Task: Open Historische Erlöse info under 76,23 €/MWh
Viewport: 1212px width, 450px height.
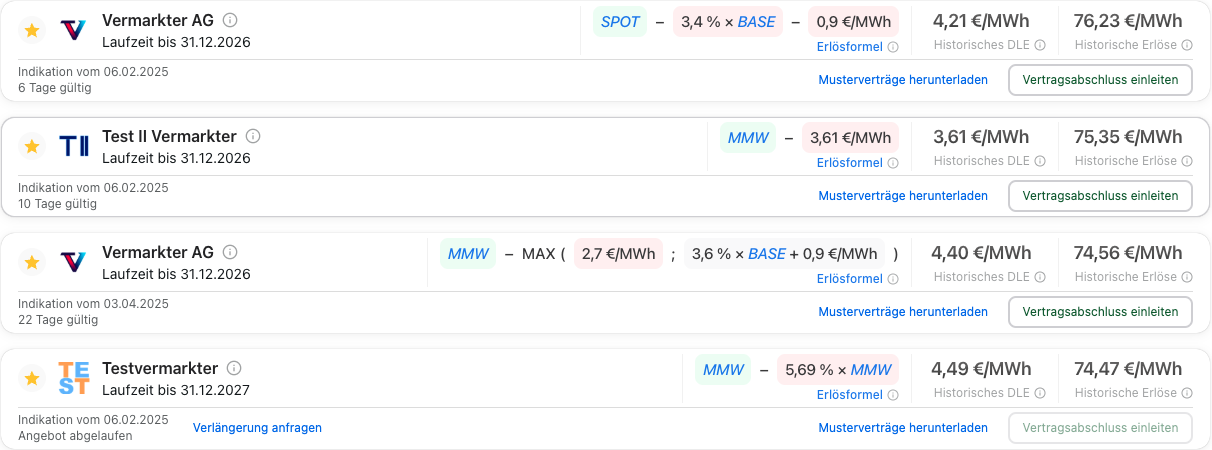Action: [x=1187, y=45]
